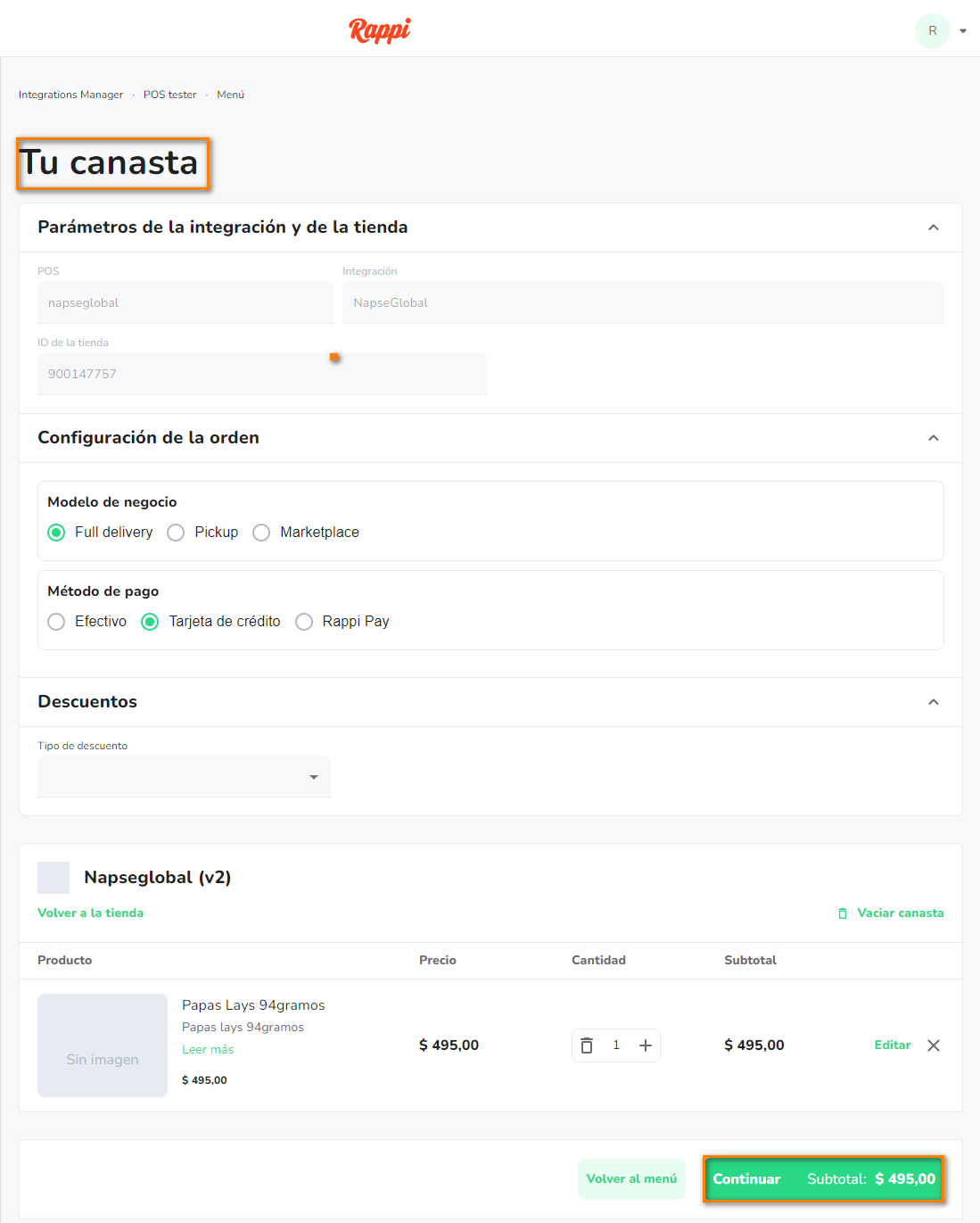Open the Tipo de descuento dropdown
The image size is (980, 1223).
pyautogui.click(x=184, y=777)
